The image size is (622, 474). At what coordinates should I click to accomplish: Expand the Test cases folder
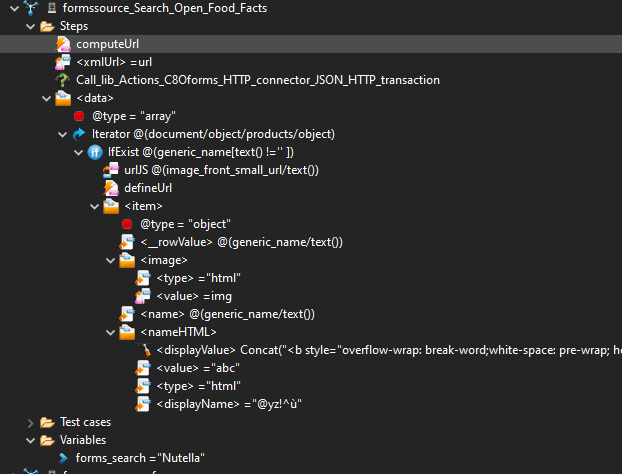(x=30, y=422)
